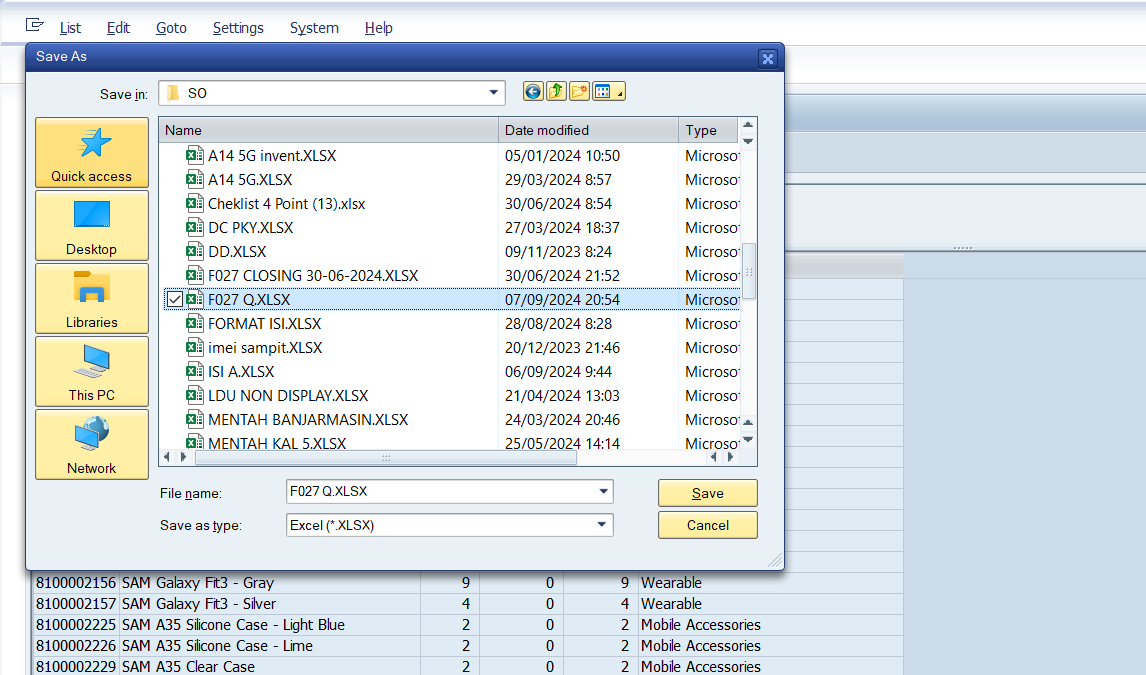Screen dimensions: 1146x675
Task: Select This PC in sidebar
Action: 92,372
